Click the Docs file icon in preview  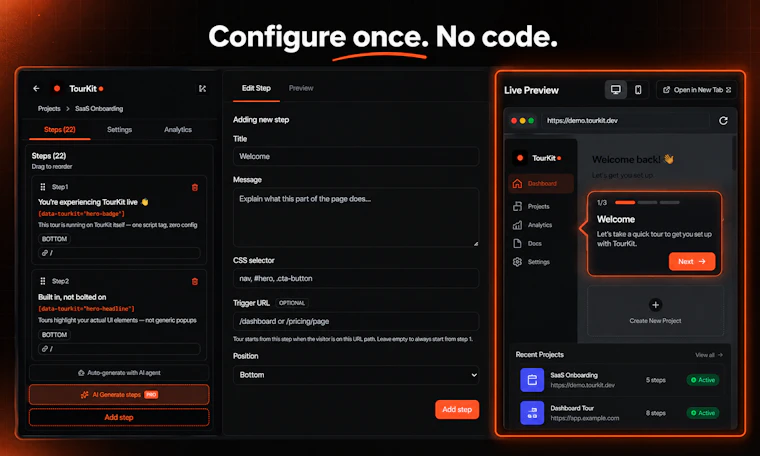(x=517, y=243)
